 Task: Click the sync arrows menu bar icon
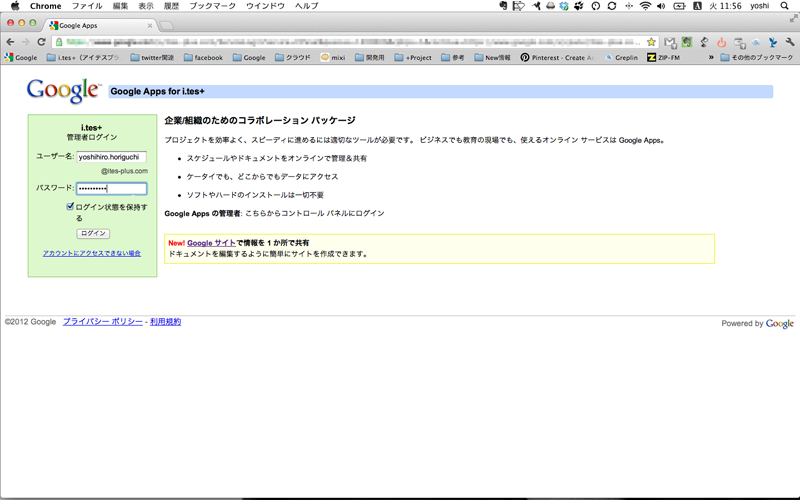point(612,6)
